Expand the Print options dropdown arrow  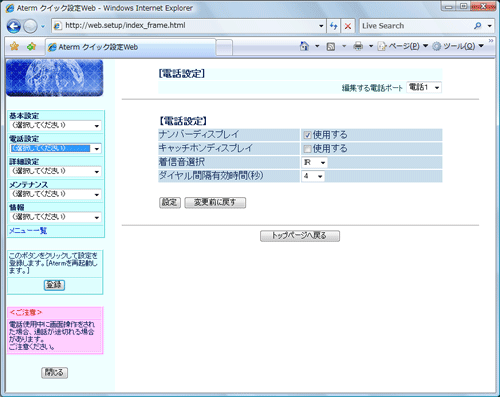click(371, 46)
